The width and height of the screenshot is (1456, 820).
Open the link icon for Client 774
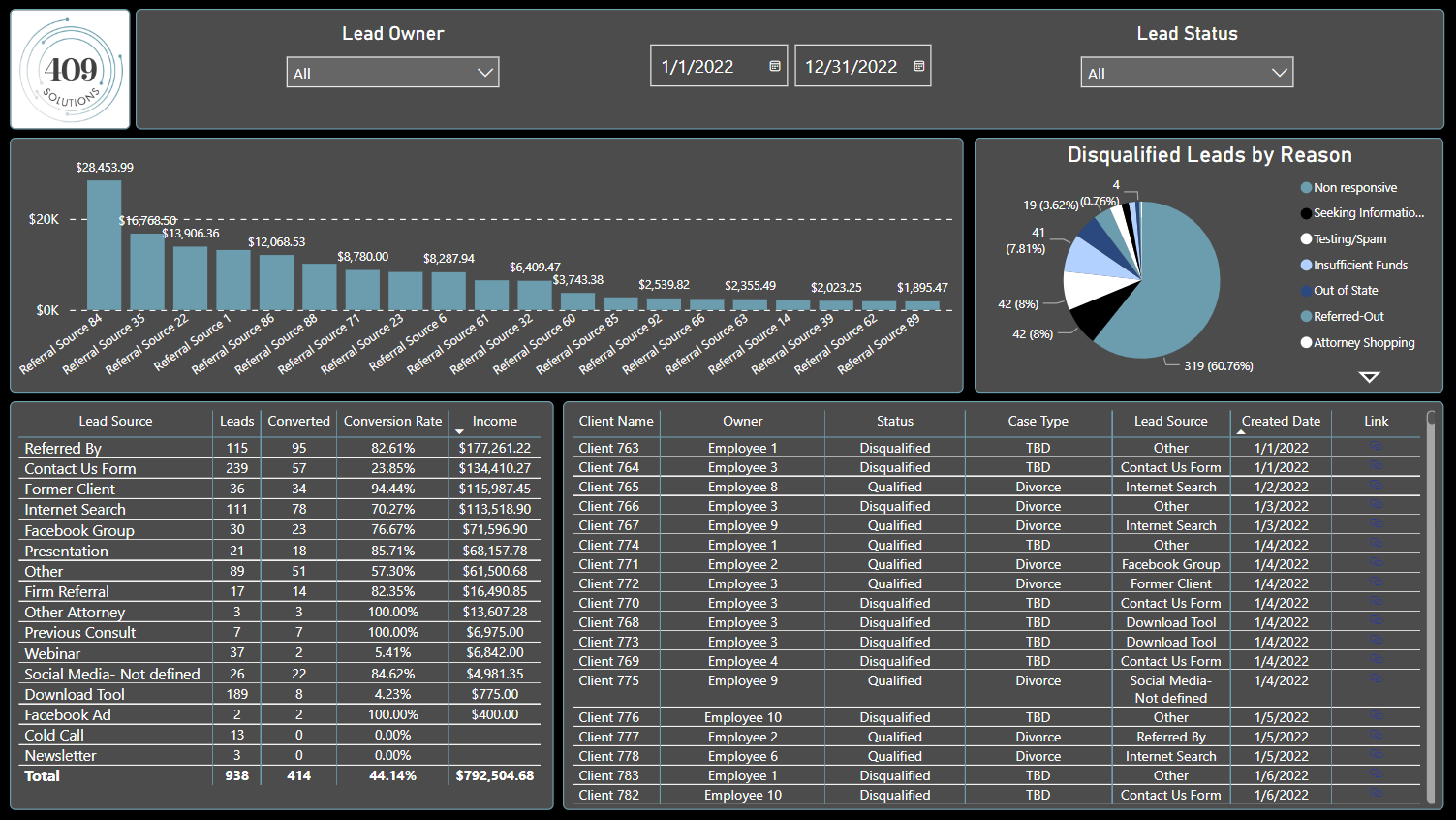point(1376,543)
